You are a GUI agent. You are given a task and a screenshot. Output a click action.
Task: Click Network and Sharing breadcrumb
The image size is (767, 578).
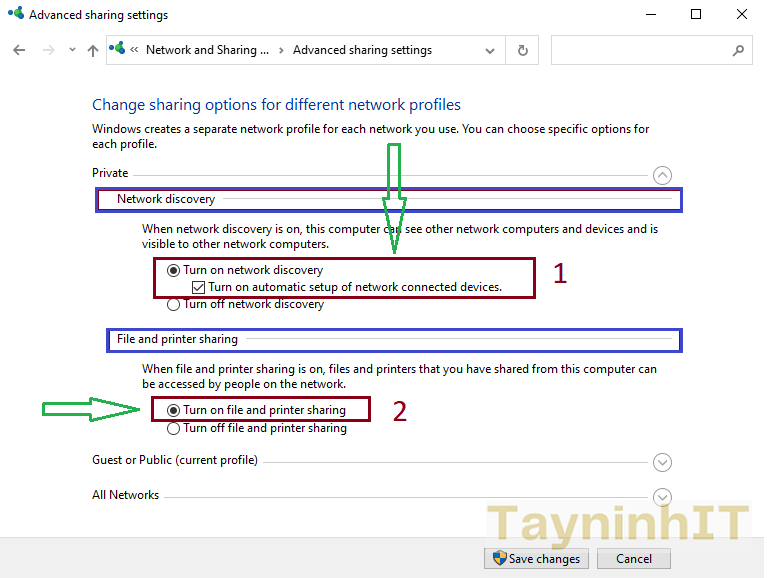207,50
